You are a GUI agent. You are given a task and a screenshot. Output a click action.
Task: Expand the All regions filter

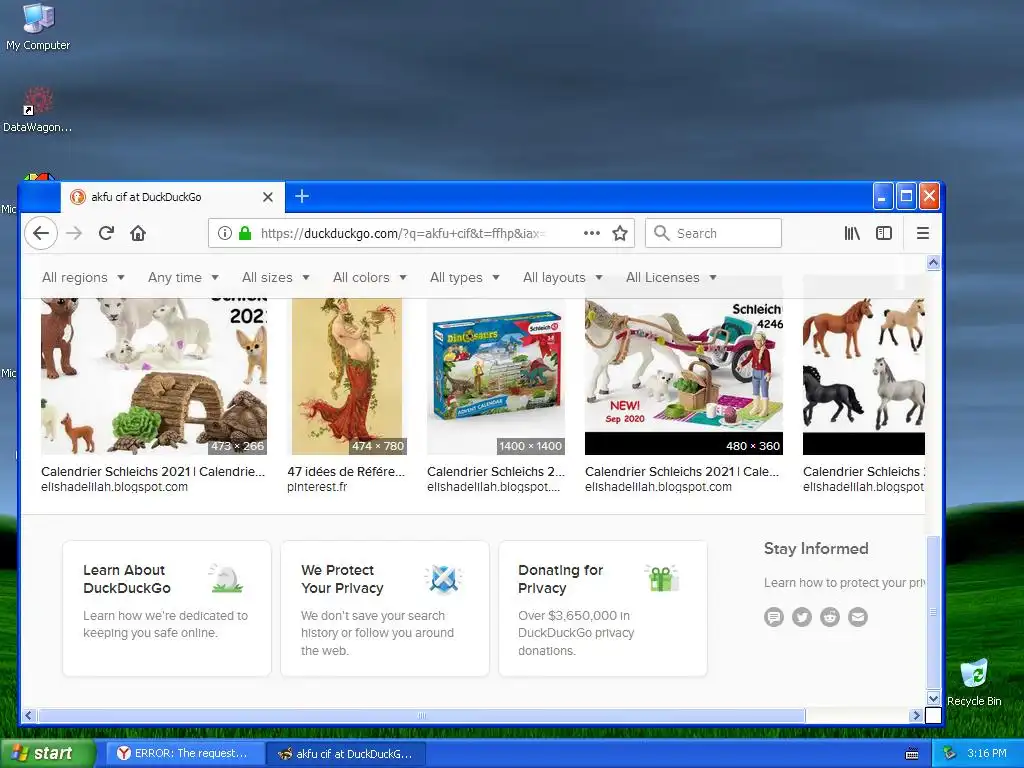pos(83,278)
